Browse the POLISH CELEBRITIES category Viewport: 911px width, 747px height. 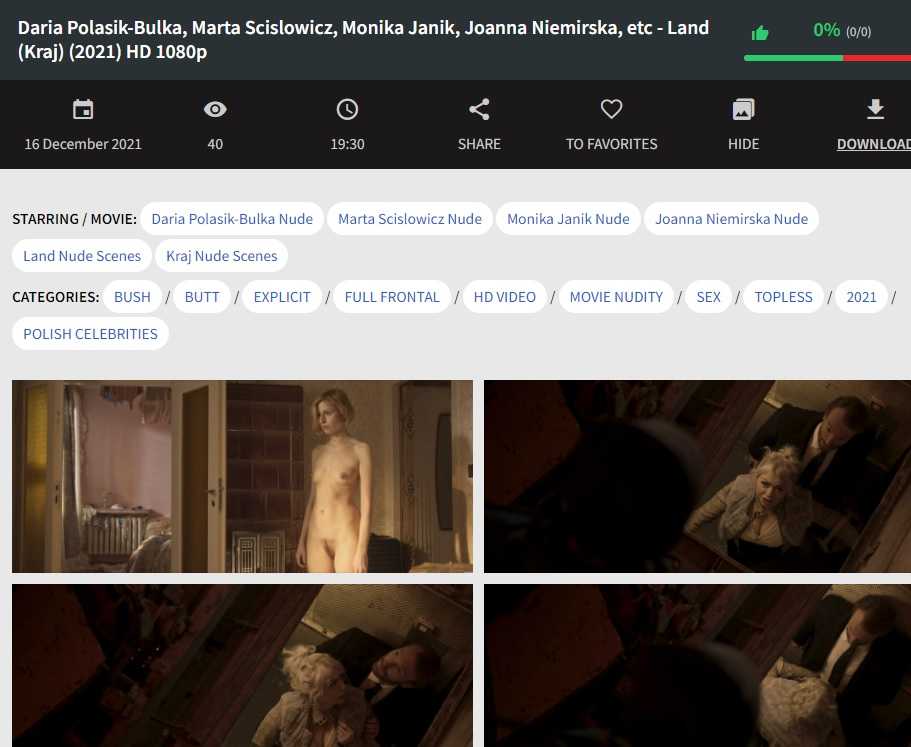click(x=90, y=334)
